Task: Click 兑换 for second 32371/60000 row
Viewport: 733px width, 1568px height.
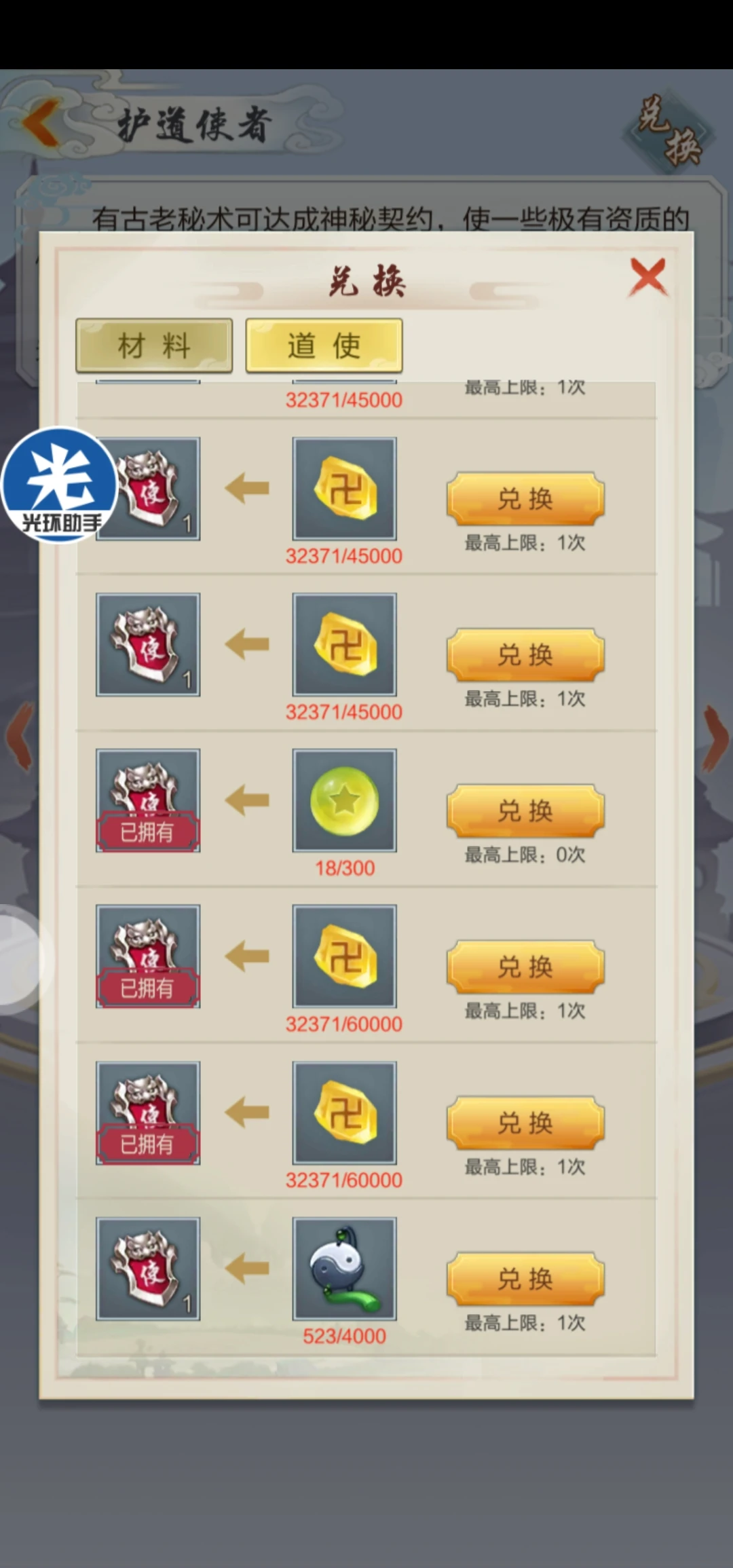Action: [x=525, y=1123]
